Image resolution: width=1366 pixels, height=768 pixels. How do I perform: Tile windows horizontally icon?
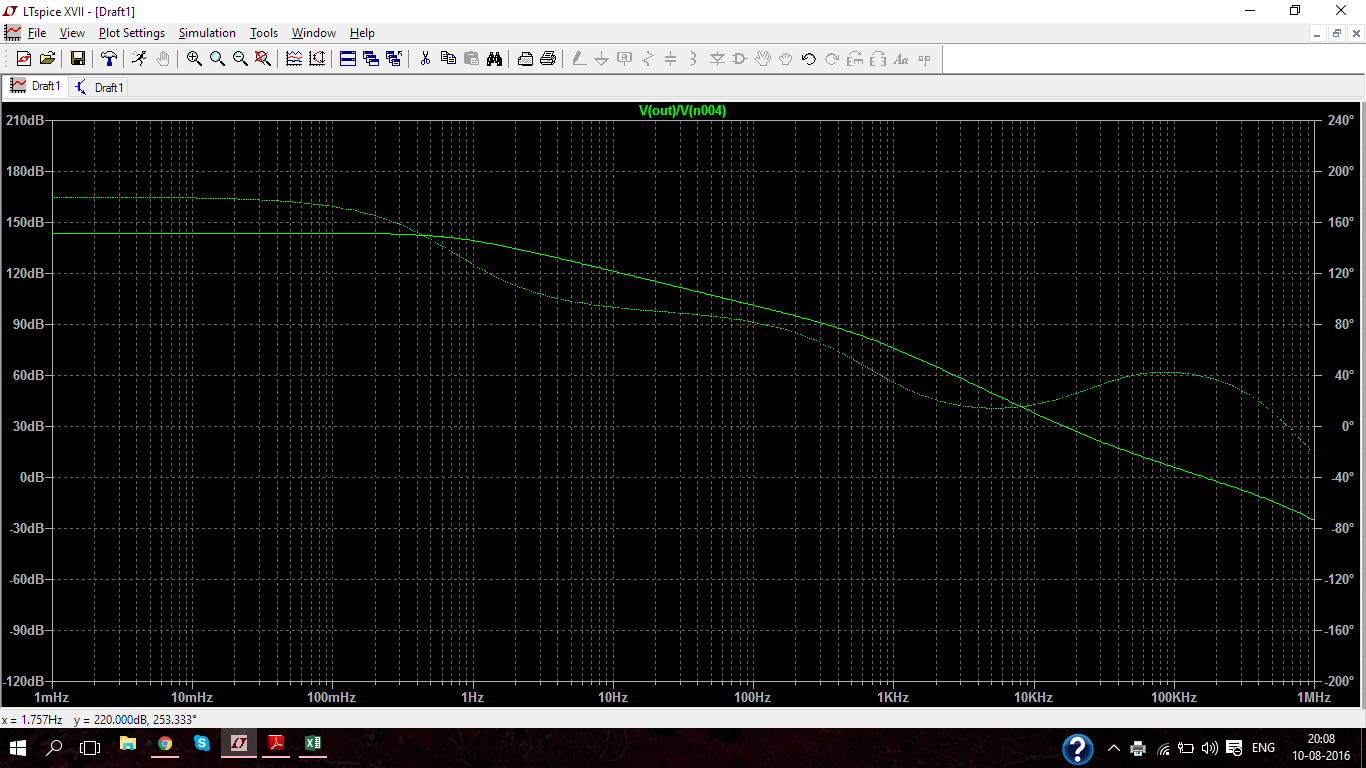pyautogui.click(x=348, y=59)
